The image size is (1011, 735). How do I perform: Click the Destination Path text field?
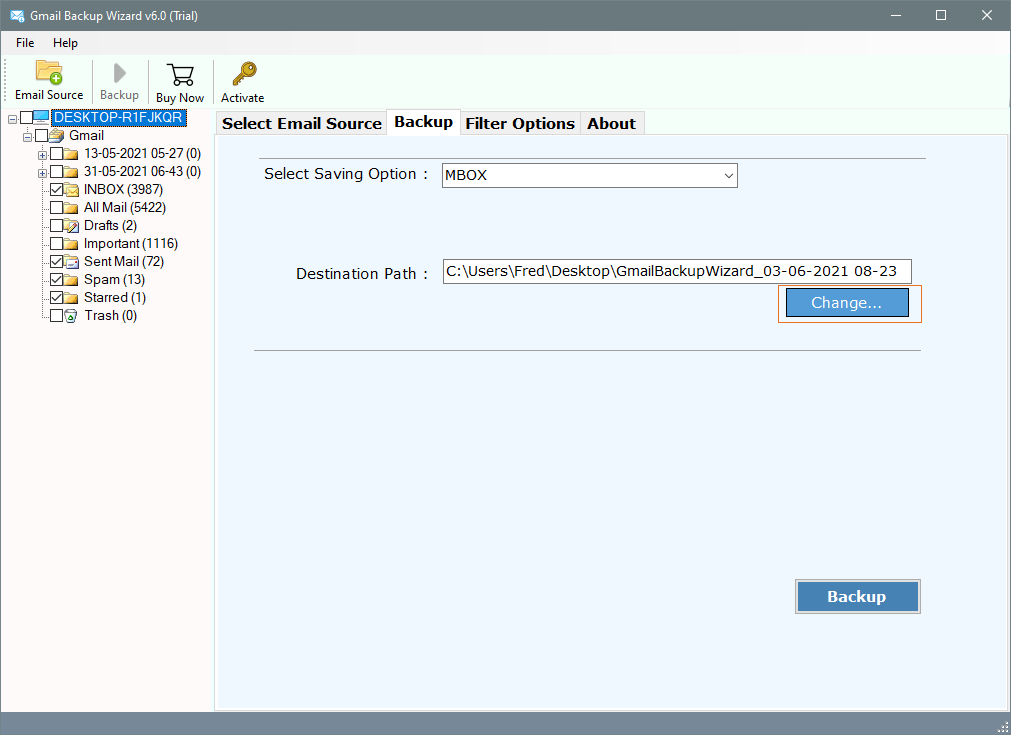point(676,272)
